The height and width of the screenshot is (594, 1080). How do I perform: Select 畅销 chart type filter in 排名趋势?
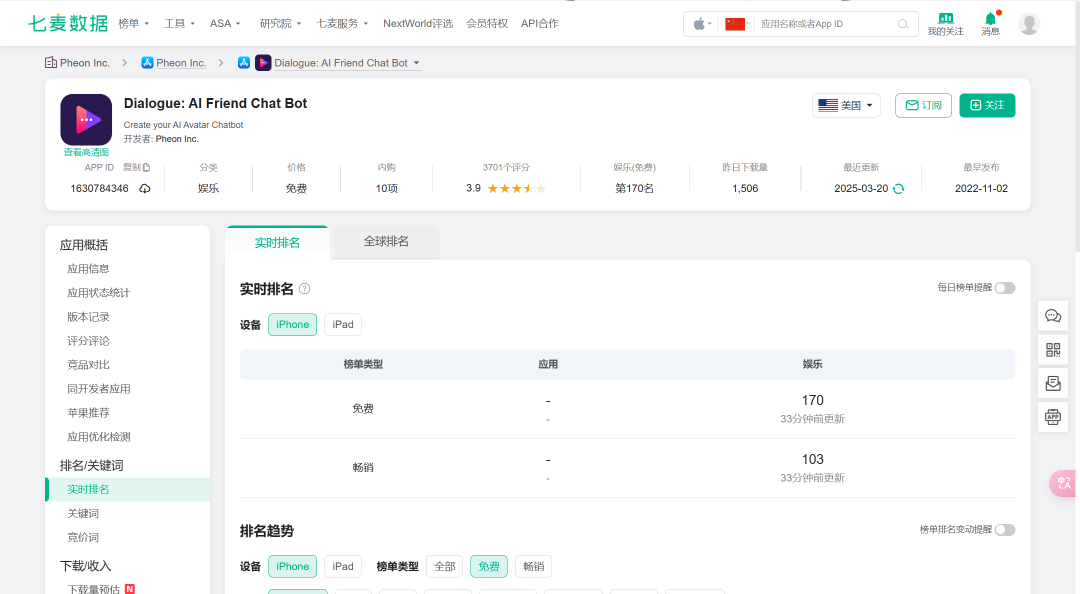[533, 566]
